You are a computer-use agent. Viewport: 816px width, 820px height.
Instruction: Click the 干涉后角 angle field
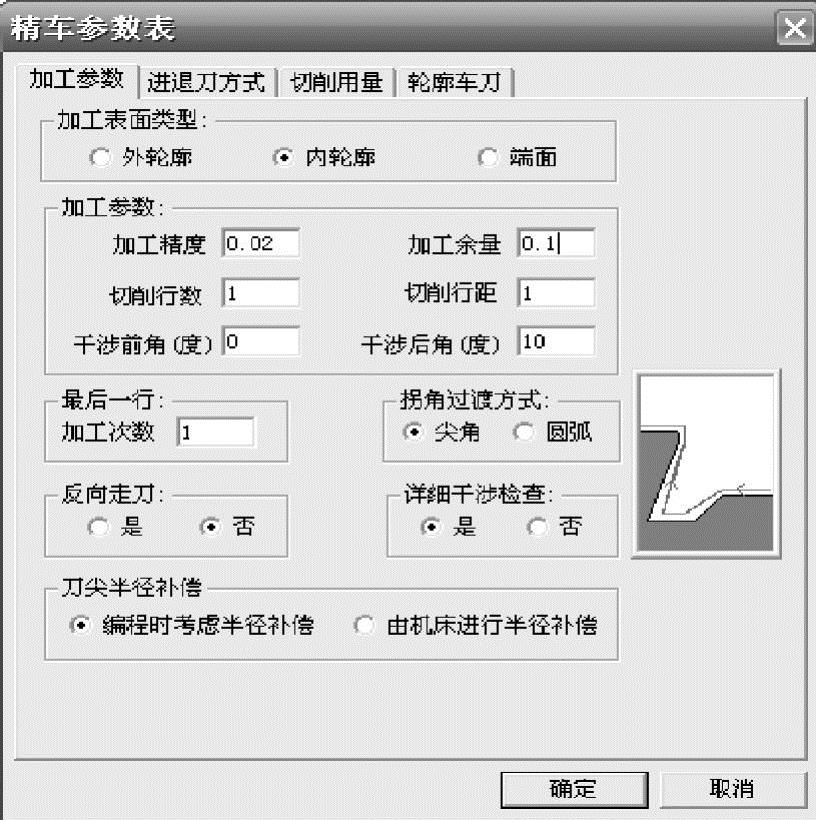coord(556,341)
